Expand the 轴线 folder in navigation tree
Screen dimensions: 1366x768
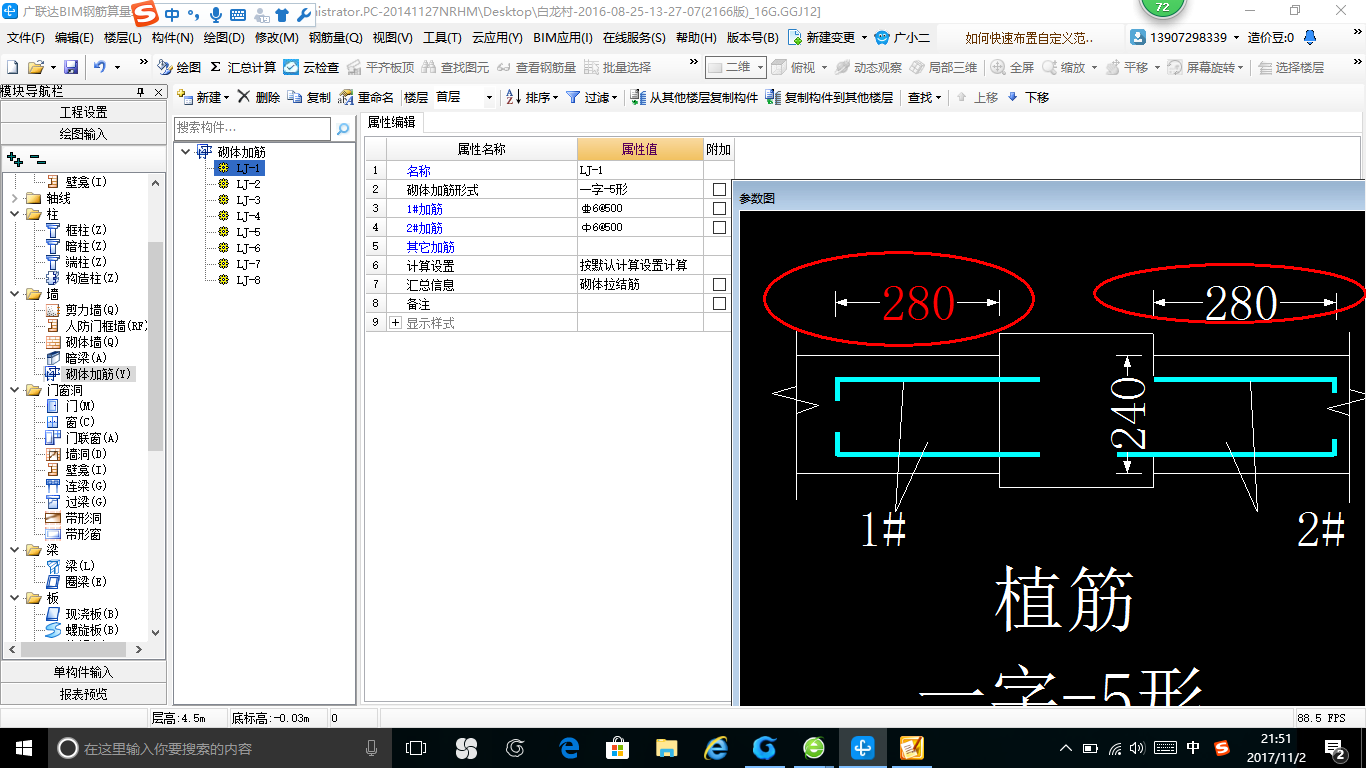click(14, 198)
